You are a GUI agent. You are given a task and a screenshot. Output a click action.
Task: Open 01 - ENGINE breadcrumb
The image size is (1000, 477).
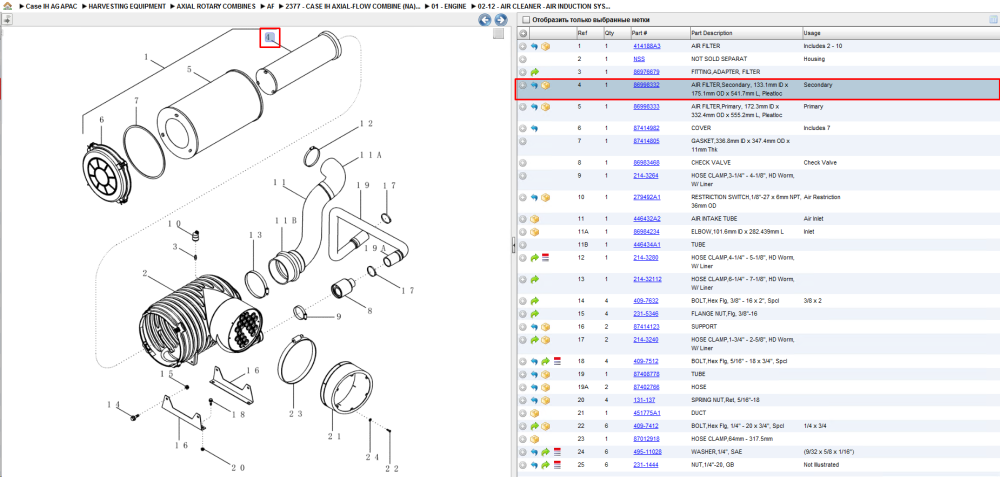(450, 6)
